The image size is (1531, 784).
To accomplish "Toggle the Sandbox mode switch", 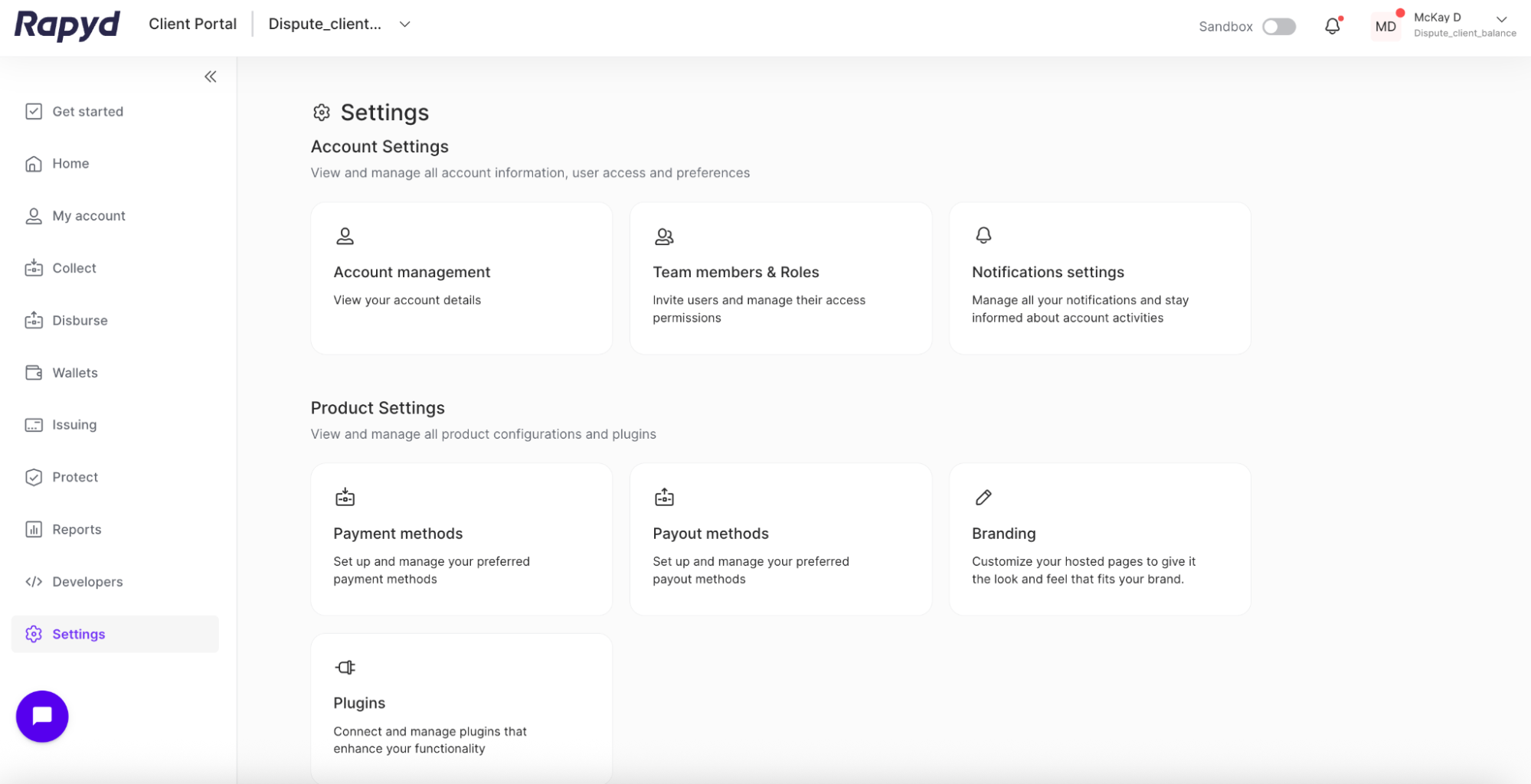I will click(1277, 26).
